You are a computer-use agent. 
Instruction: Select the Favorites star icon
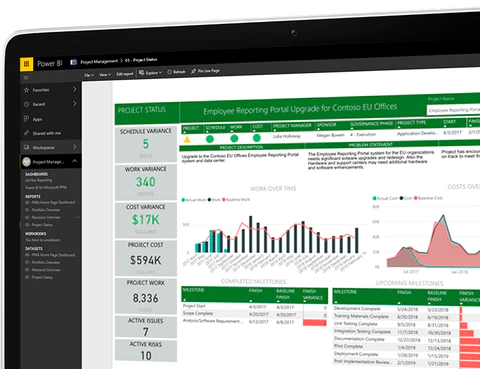point(26,90)
